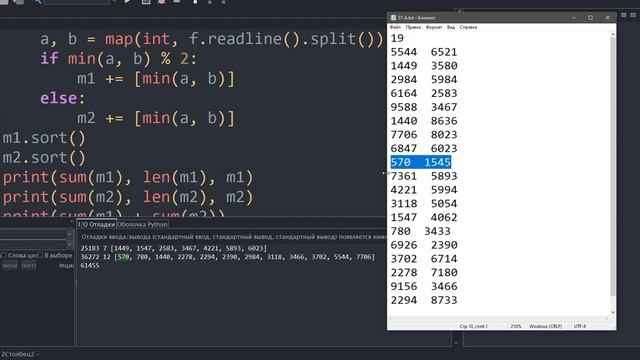Click the line '2294 8733' in Notepad
Viewport: 640px width, 360px height.
(424, 300)
